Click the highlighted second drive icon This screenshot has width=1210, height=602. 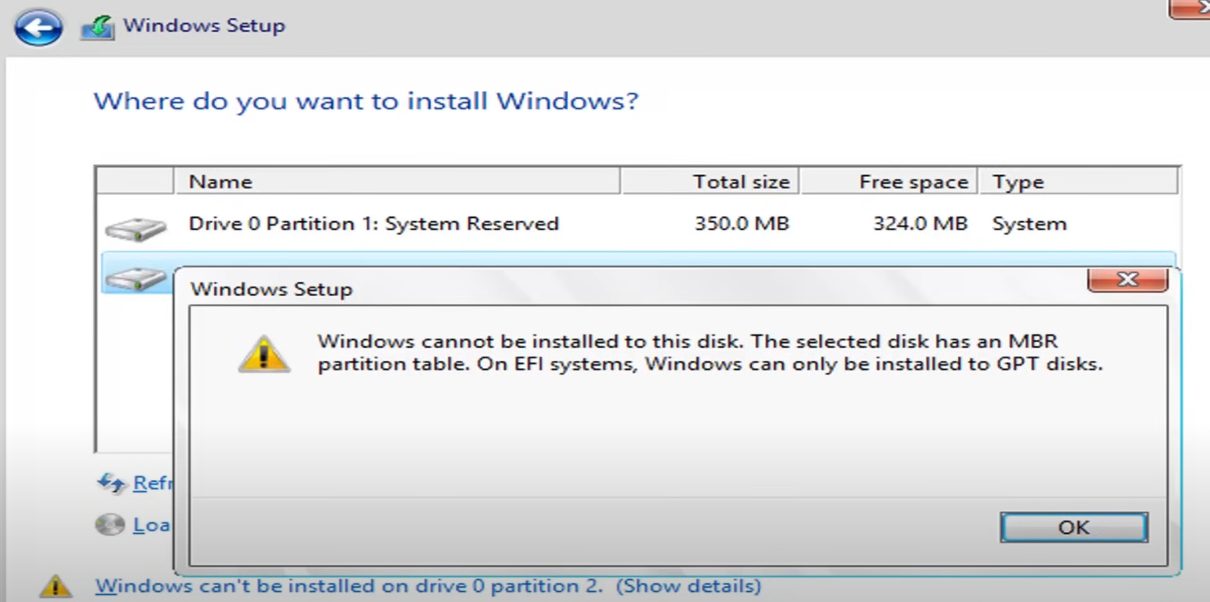134,278
